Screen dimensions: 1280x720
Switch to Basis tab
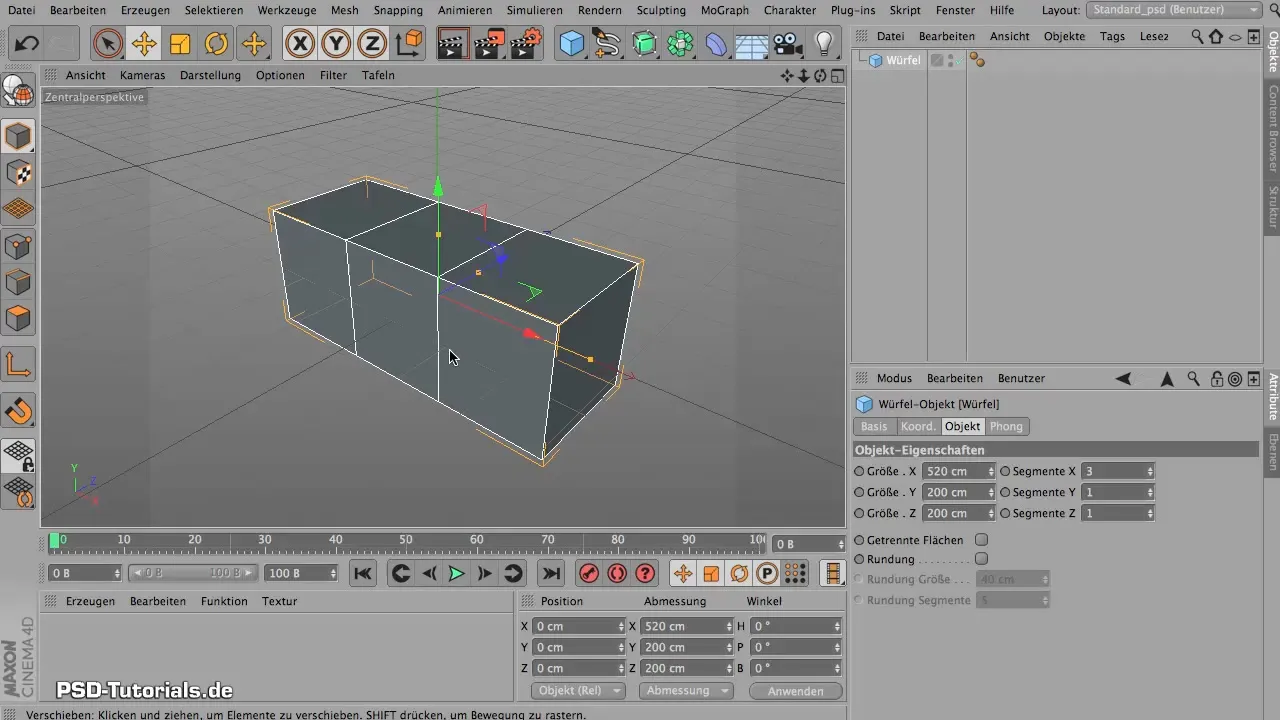[x=874, y=426]
